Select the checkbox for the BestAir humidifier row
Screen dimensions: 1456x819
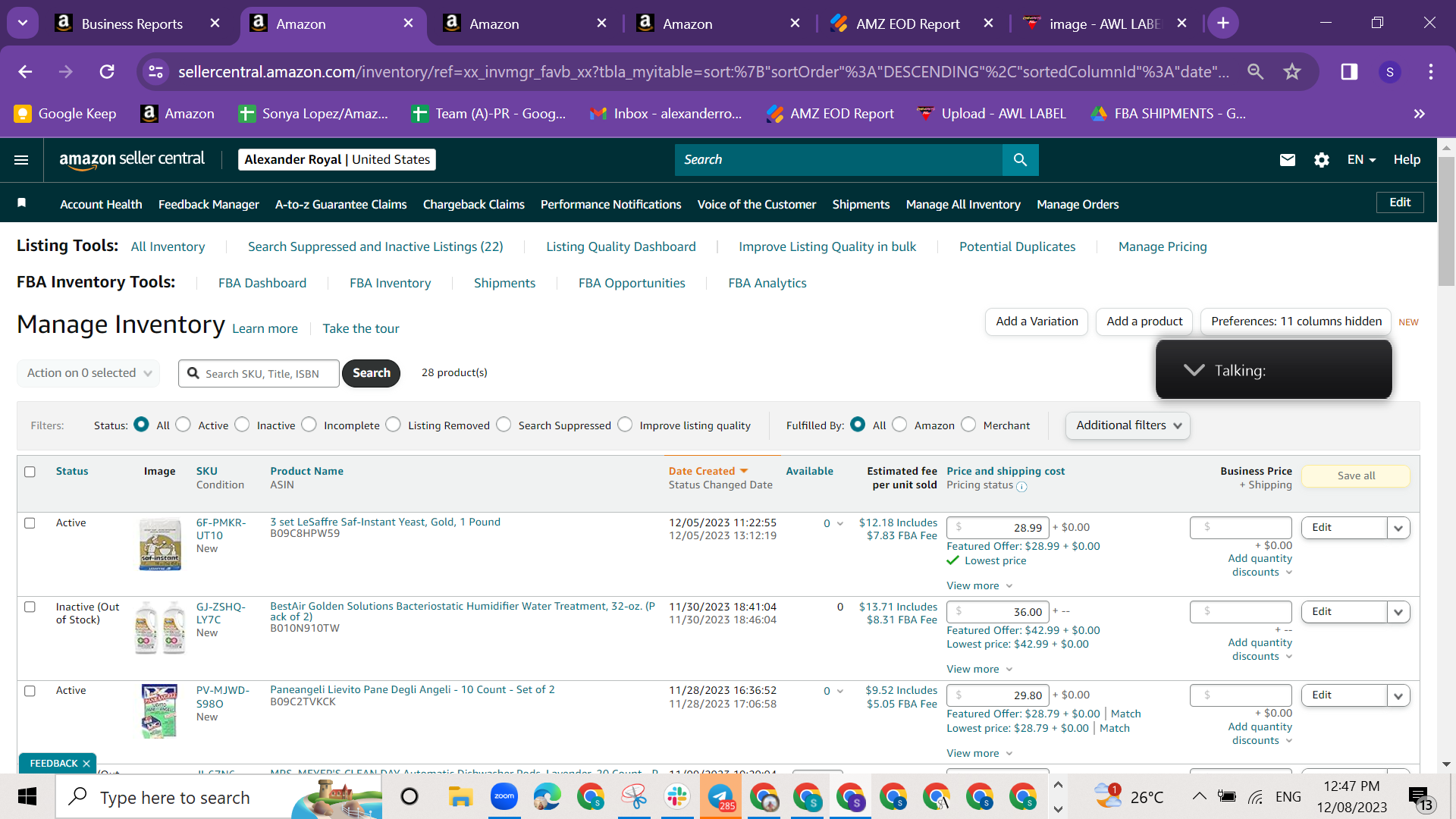click(x=30, y=607)
